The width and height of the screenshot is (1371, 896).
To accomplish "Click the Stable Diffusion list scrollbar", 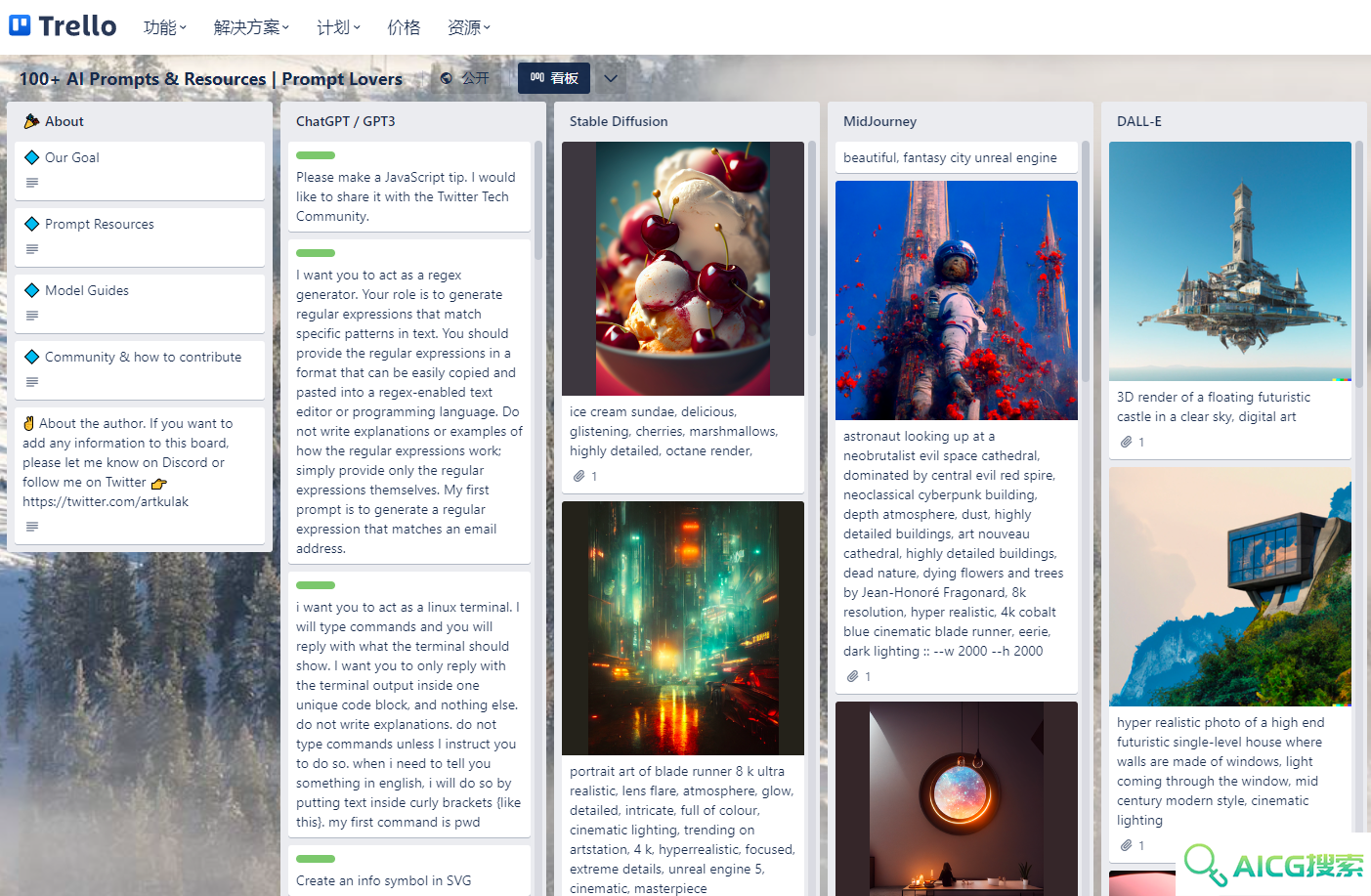I will pos(812,239).
